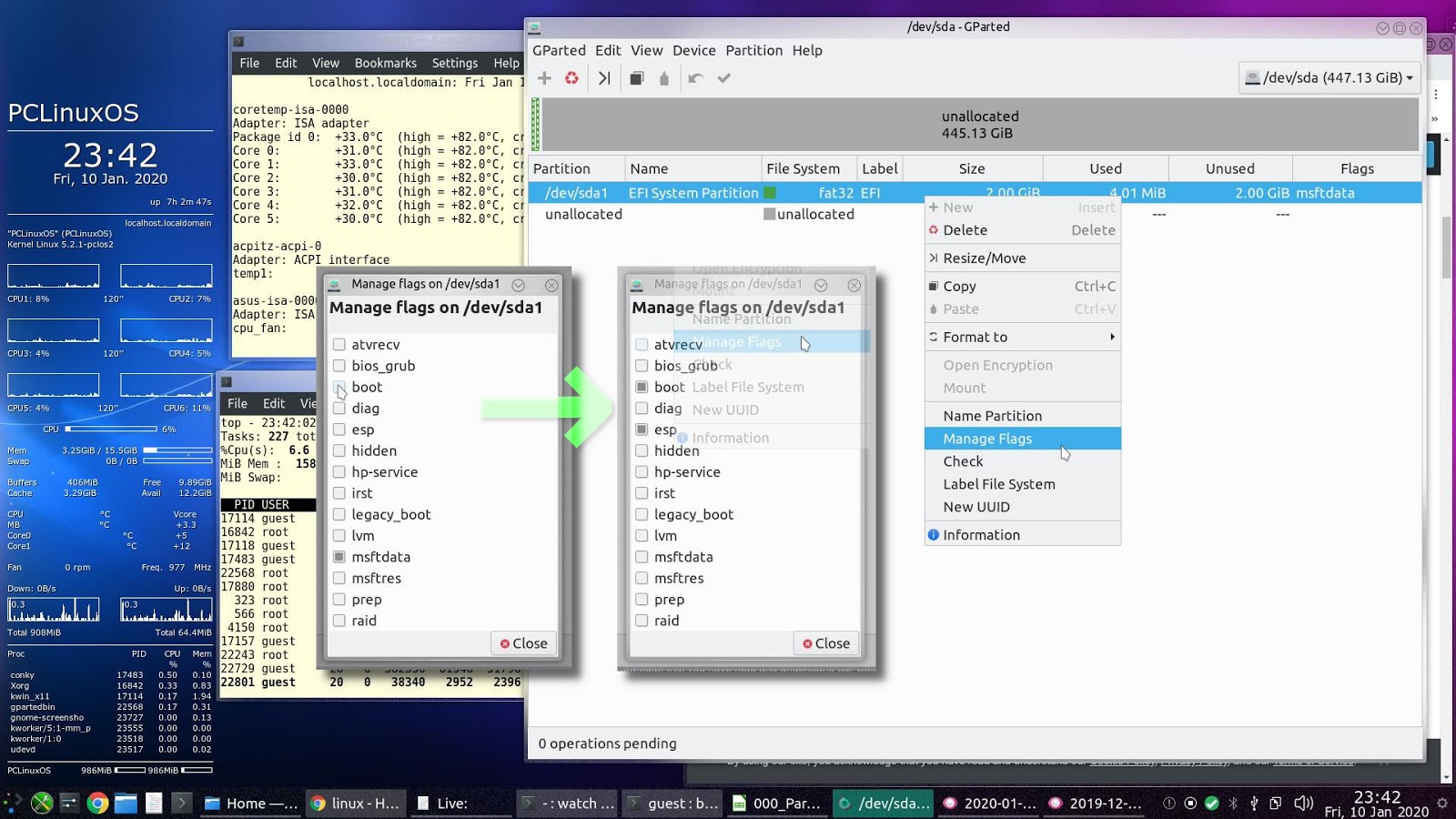Launch the terminal from the taskbar quick-launch
This screenshot has height=819, width=1456.
tap(182, 803)
